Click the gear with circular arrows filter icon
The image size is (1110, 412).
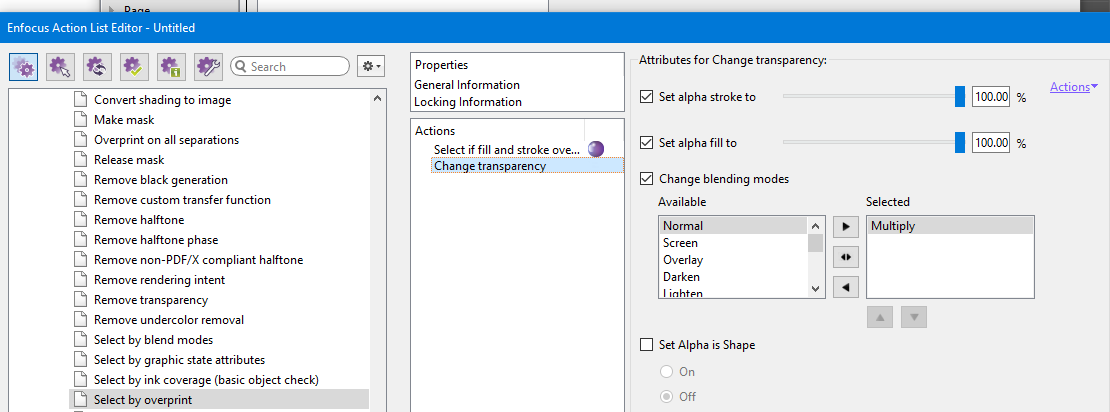pyautogui.click(x=97, y=67)
